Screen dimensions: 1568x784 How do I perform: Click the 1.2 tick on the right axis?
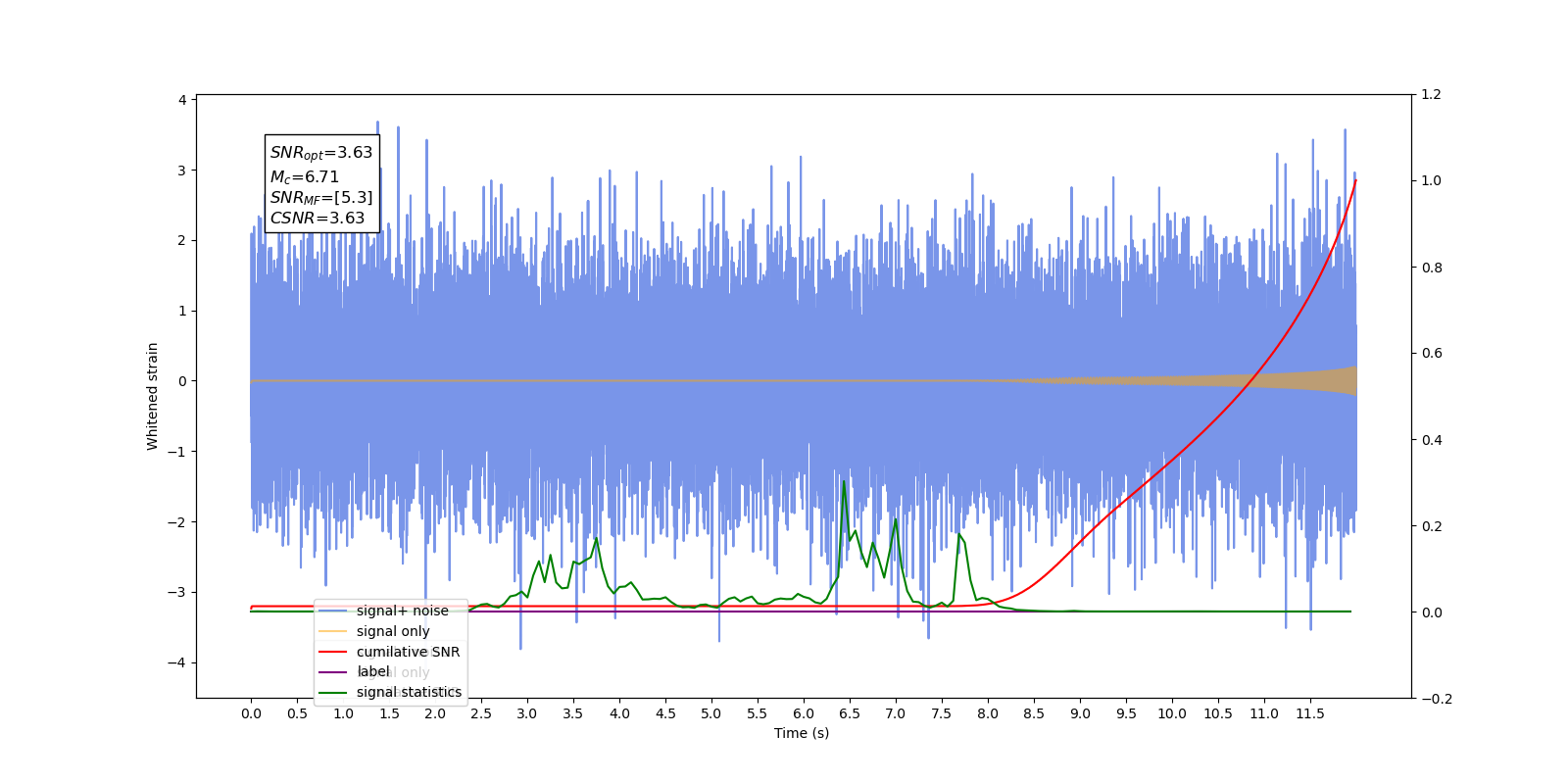(x=1432, y=94)
